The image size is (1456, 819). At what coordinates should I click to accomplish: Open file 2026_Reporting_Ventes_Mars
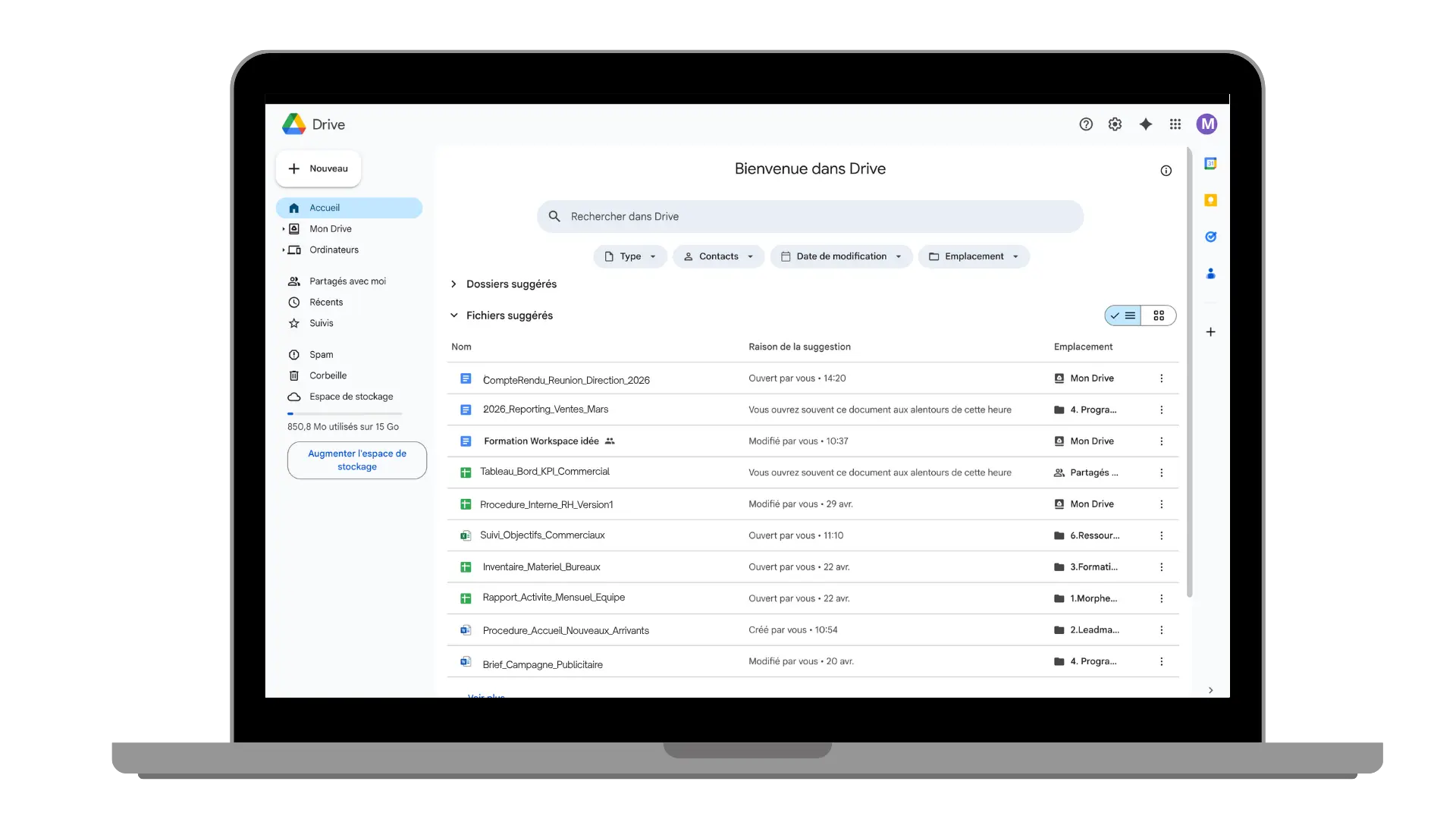point(545,409)
